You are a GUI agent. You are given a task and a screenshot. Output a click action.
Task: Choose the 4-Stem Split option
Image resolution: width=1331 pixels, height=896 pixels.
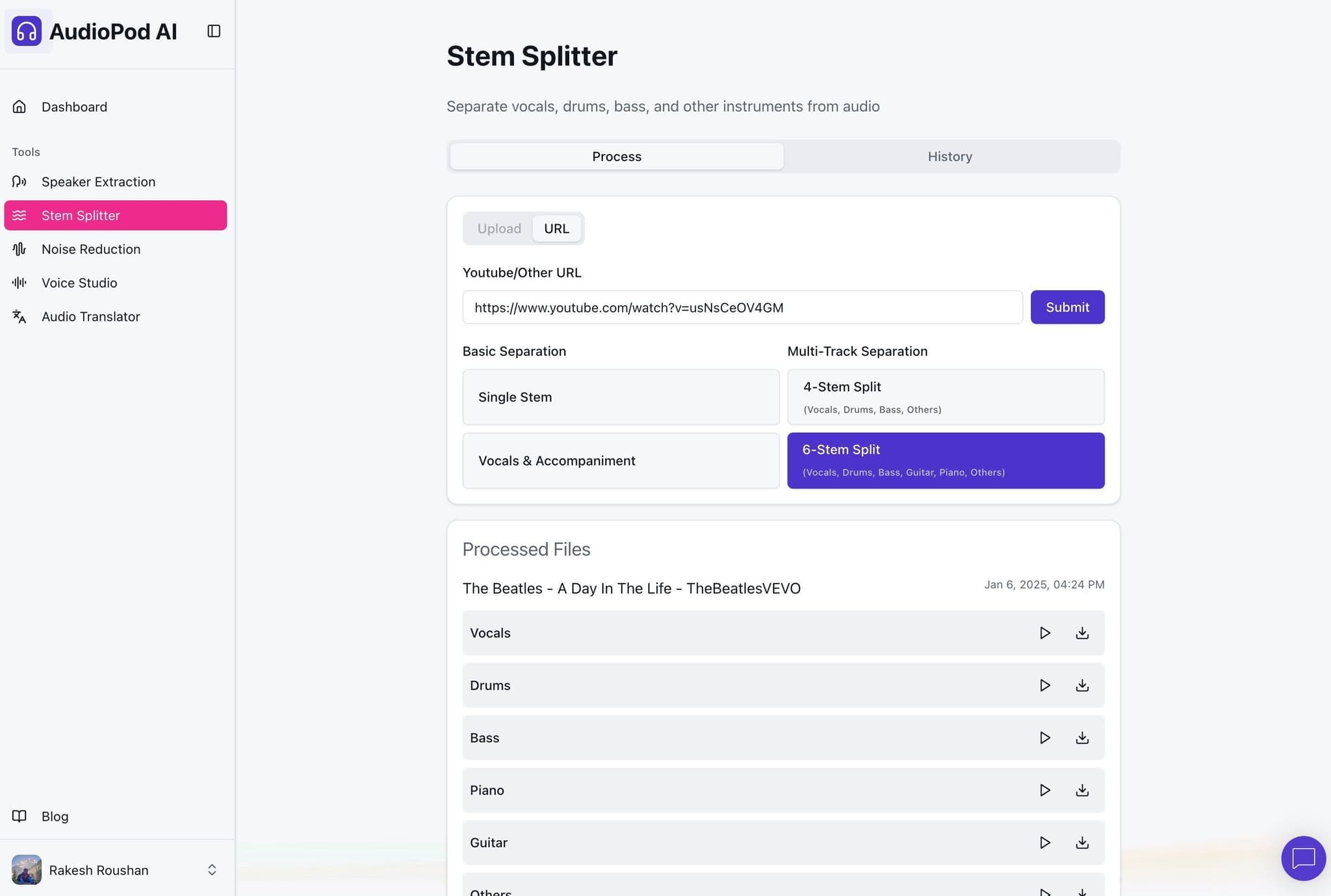pos(945,396)
